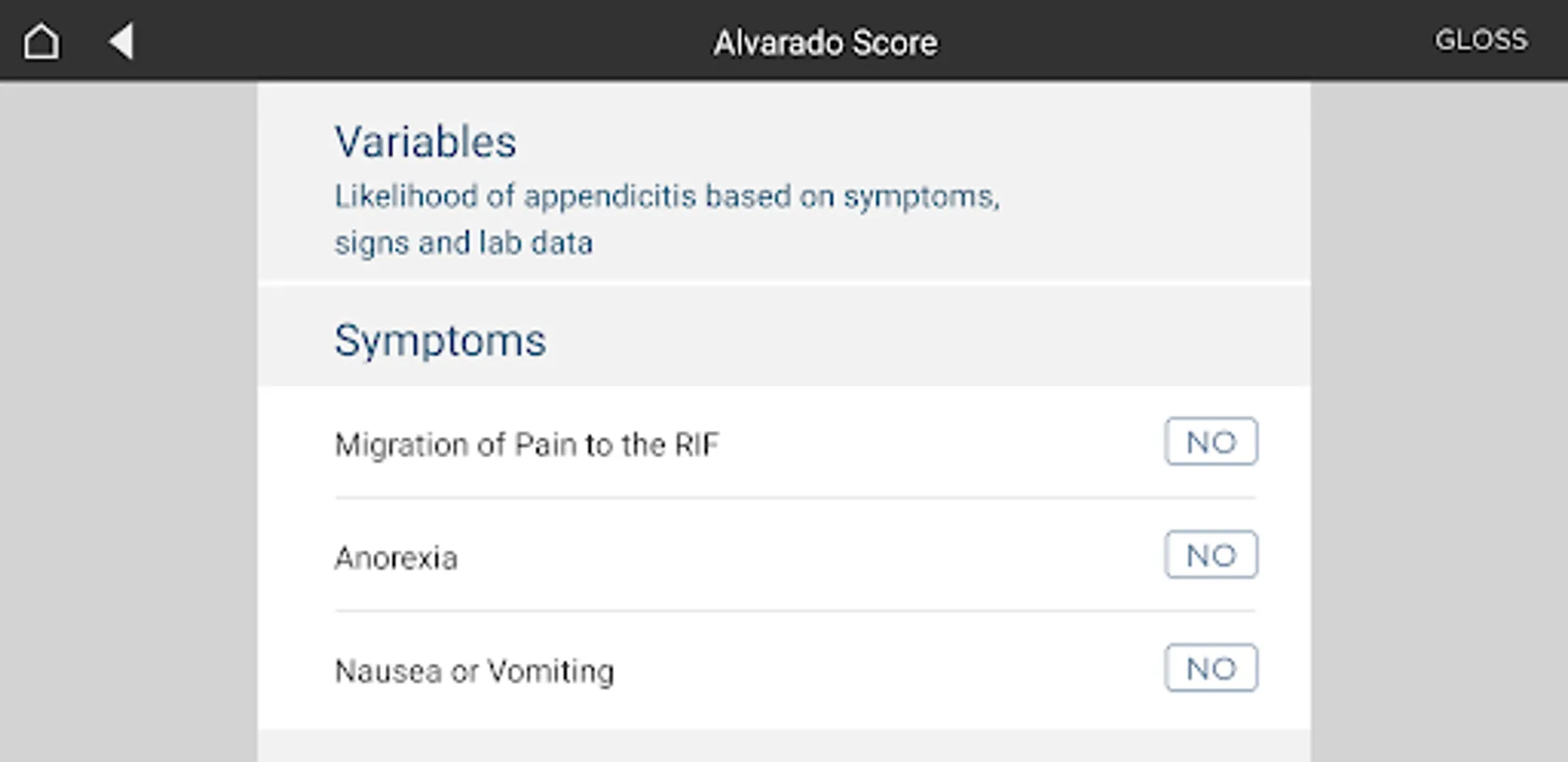Viewport: 1568px width, 762px height.
Task: Click the gray margin right of the form
Action: coord(1438,423)
